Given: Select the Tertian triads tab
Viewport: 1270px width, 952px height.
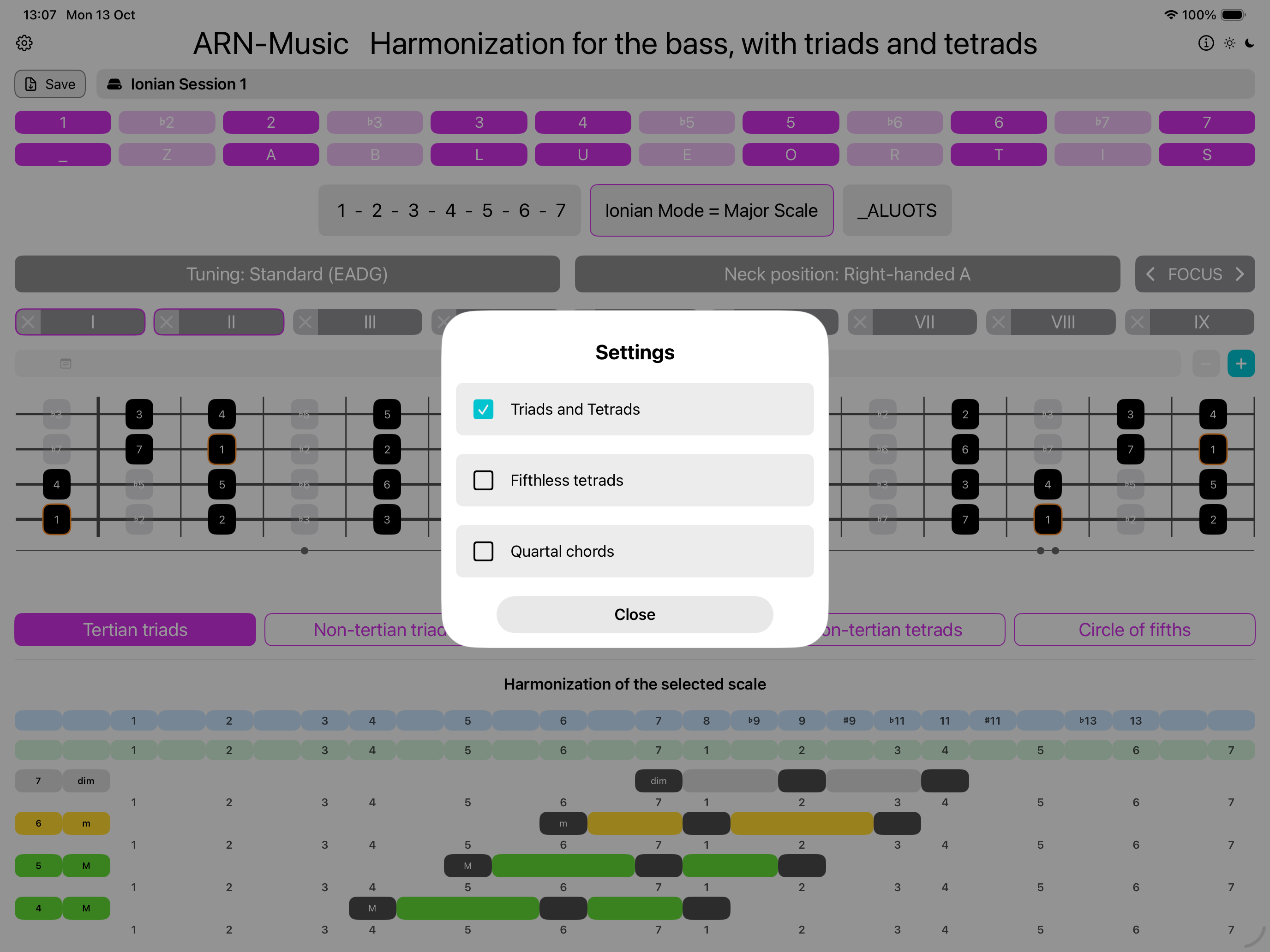Looking at the screenshot, I should (135, 630).
